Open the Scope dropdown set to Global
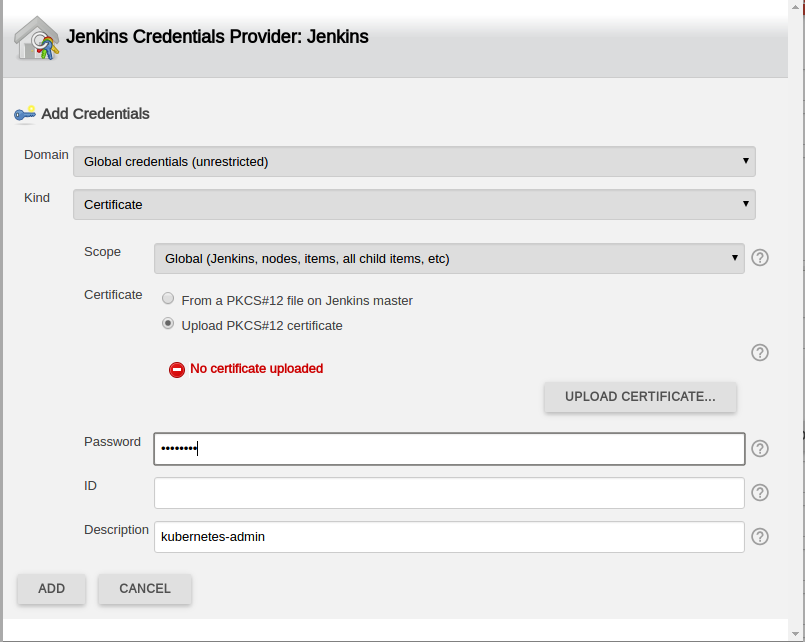The height and width of the screenshot is (642, 805). tap(449, 258)
